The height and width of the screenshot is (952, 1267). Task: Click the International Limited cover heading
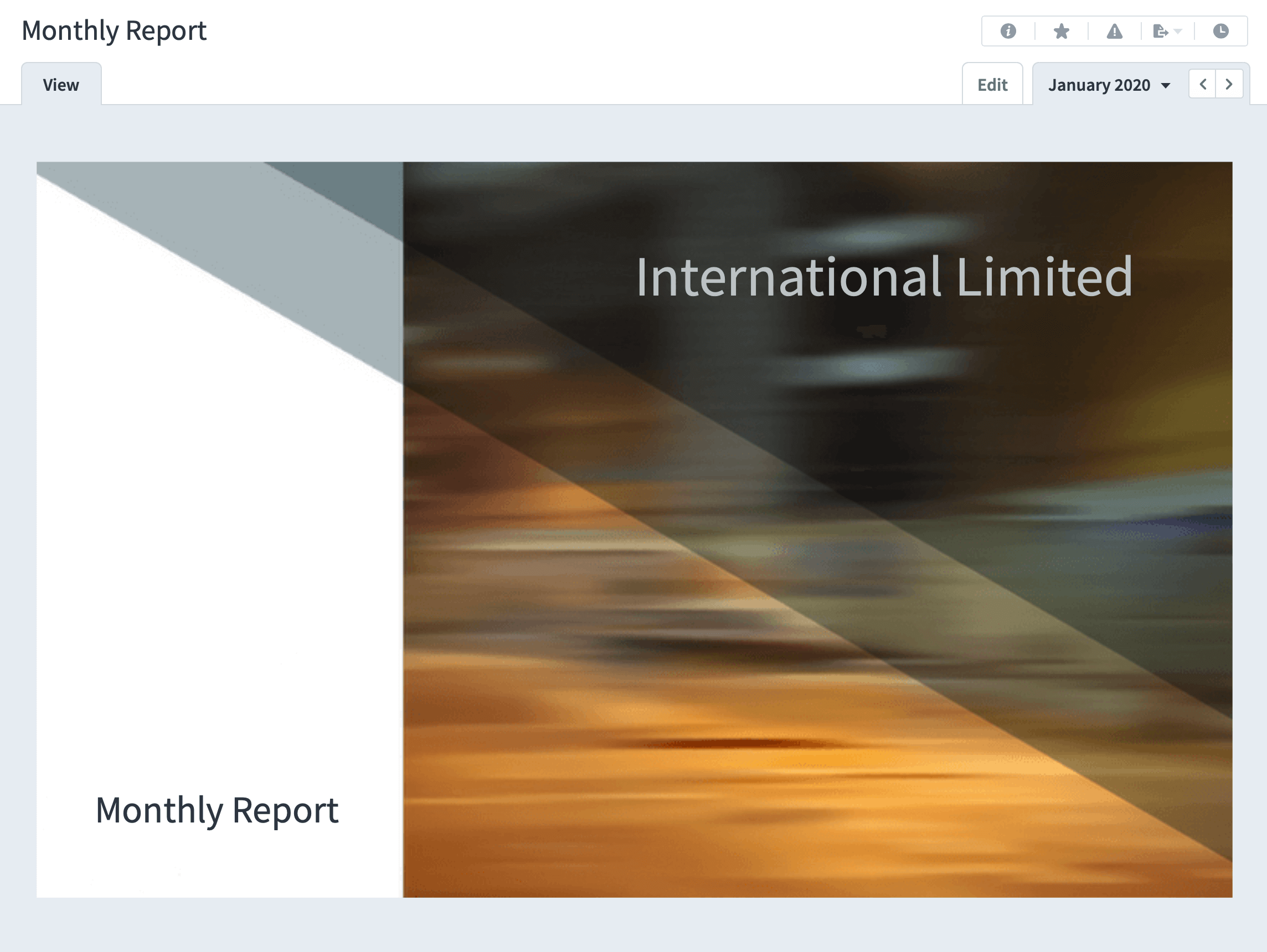coord(884,277)
